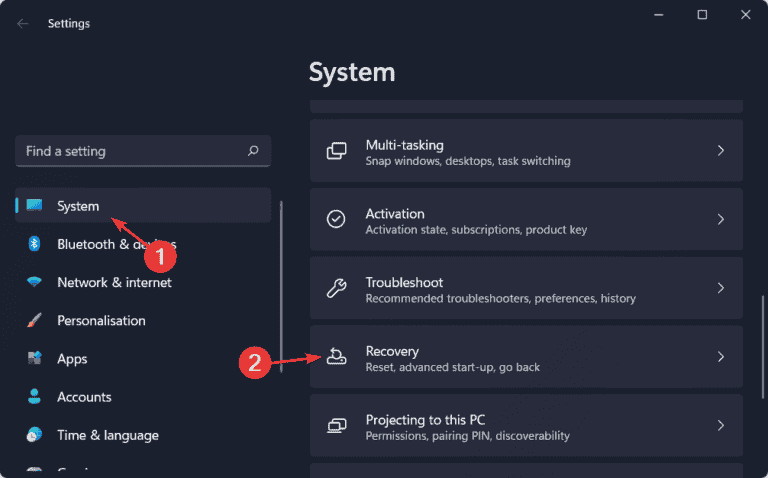The width and height of the screenshot is (768, 478).
Task: Open Time & language settings
Action: pyautogui.click(x=107, y=435)
